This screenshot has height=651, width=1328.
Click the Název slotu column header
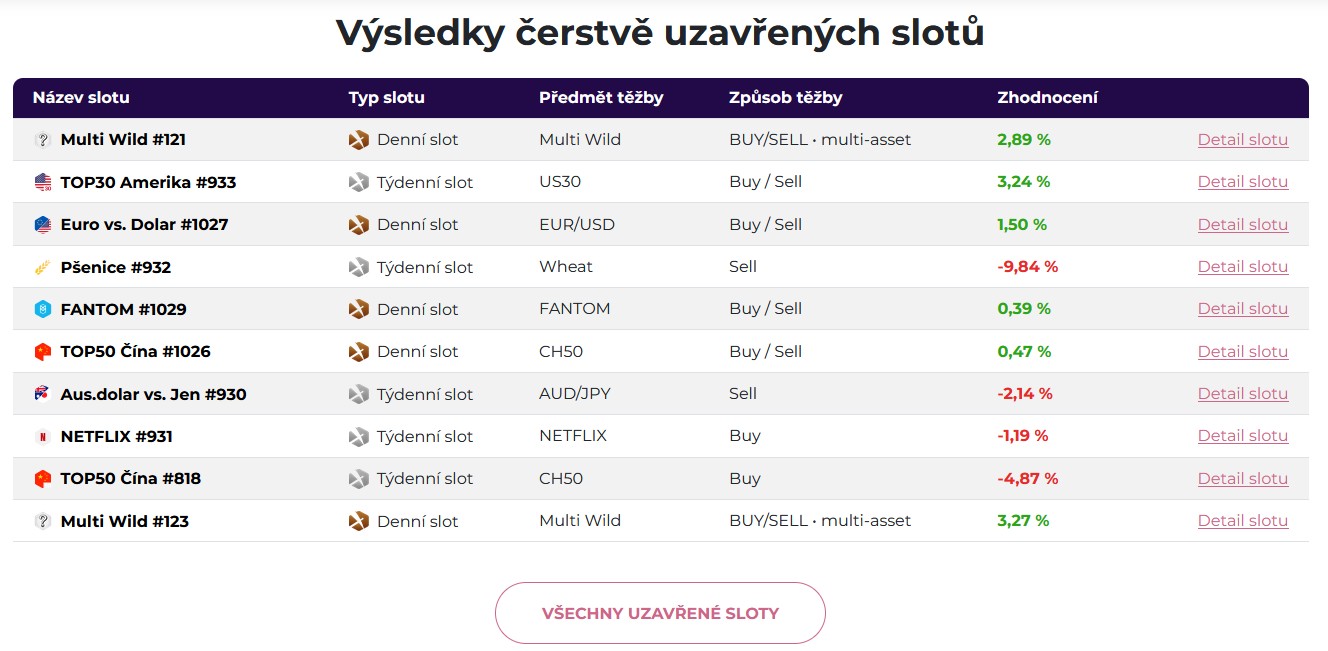(x=82, y=98)
